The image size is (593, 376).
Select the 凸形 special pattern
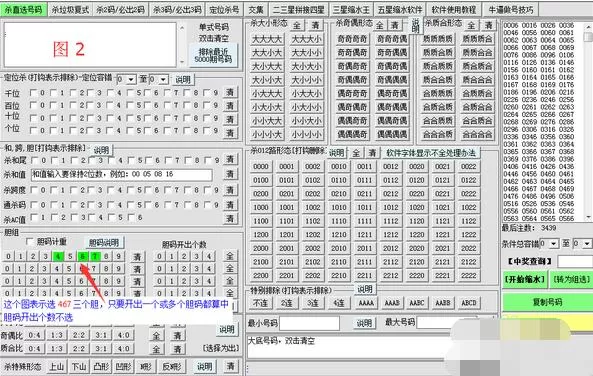(101, 367)
